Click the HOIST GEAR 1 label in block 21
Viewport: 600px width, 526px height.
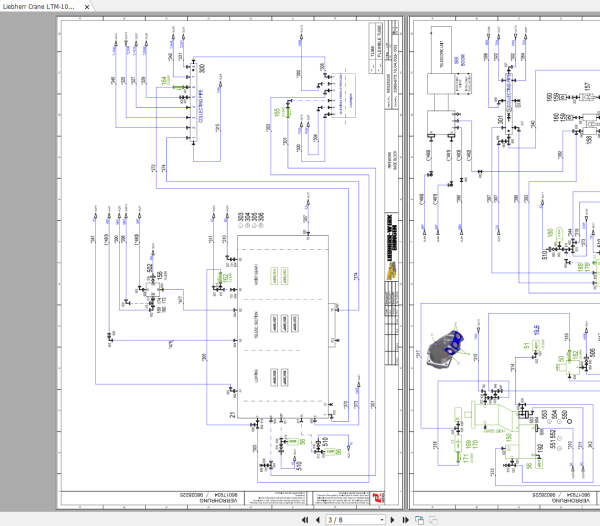[256, 274]
